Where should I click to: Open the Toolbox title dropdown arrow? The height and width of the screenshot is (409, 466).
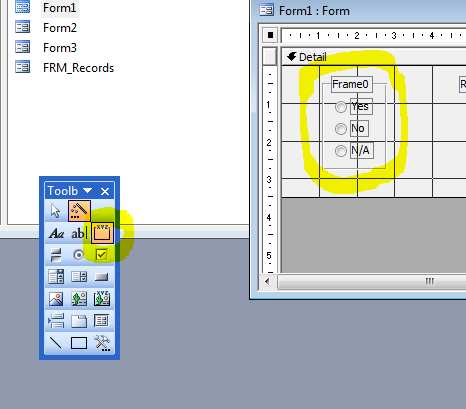click(88, 191)
